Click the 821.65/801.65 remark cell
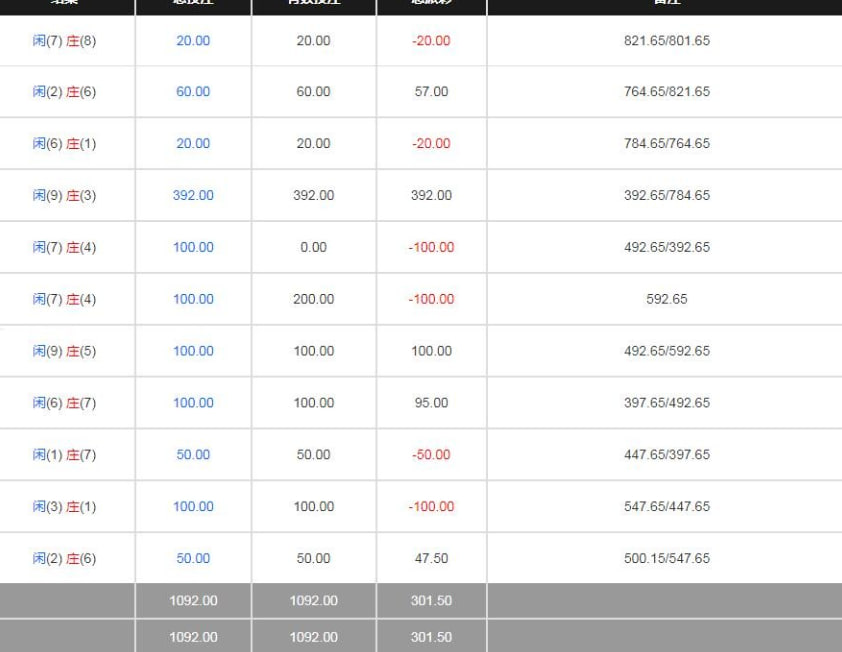Screen dimensions: 842x652 click(x=667, y=41)
